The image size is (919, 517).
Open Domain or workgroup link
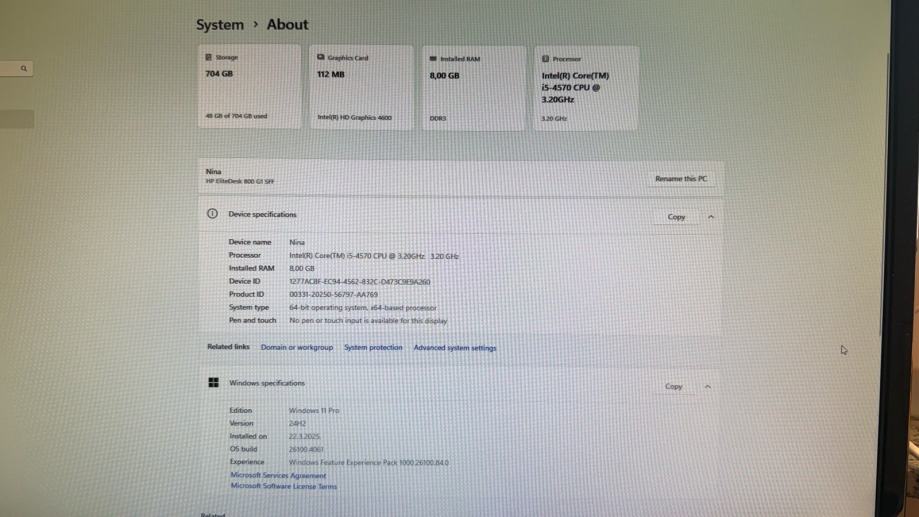point(297,348)
